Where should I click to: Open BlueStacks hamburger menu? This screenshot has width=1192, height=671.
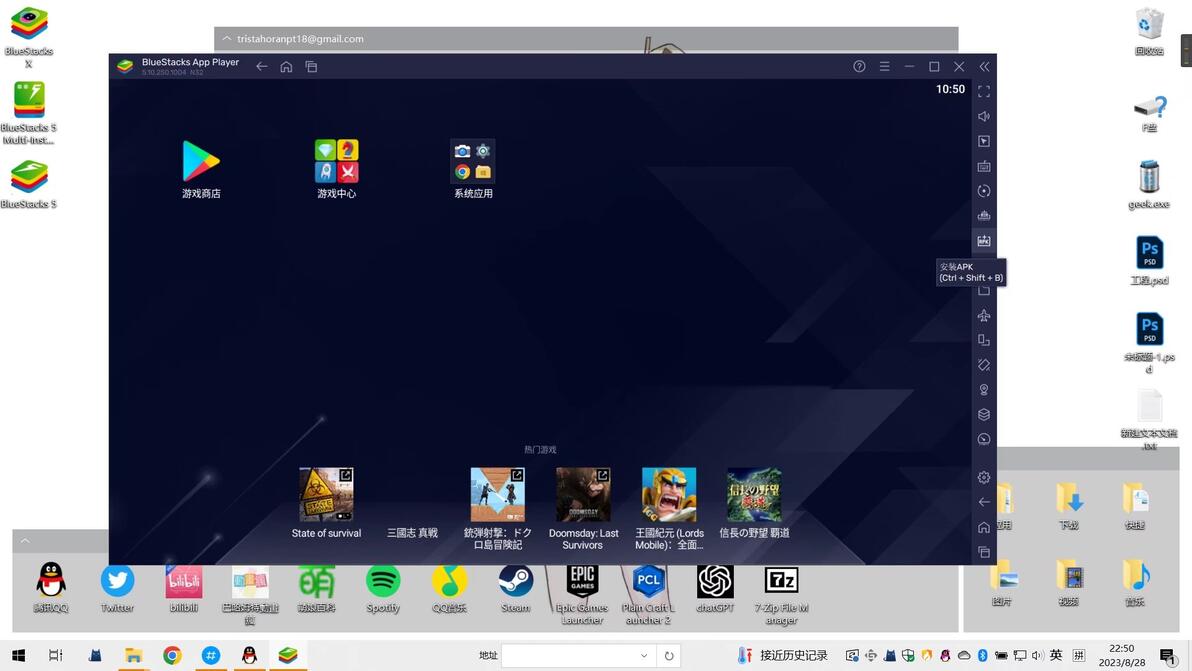[884, 67]
